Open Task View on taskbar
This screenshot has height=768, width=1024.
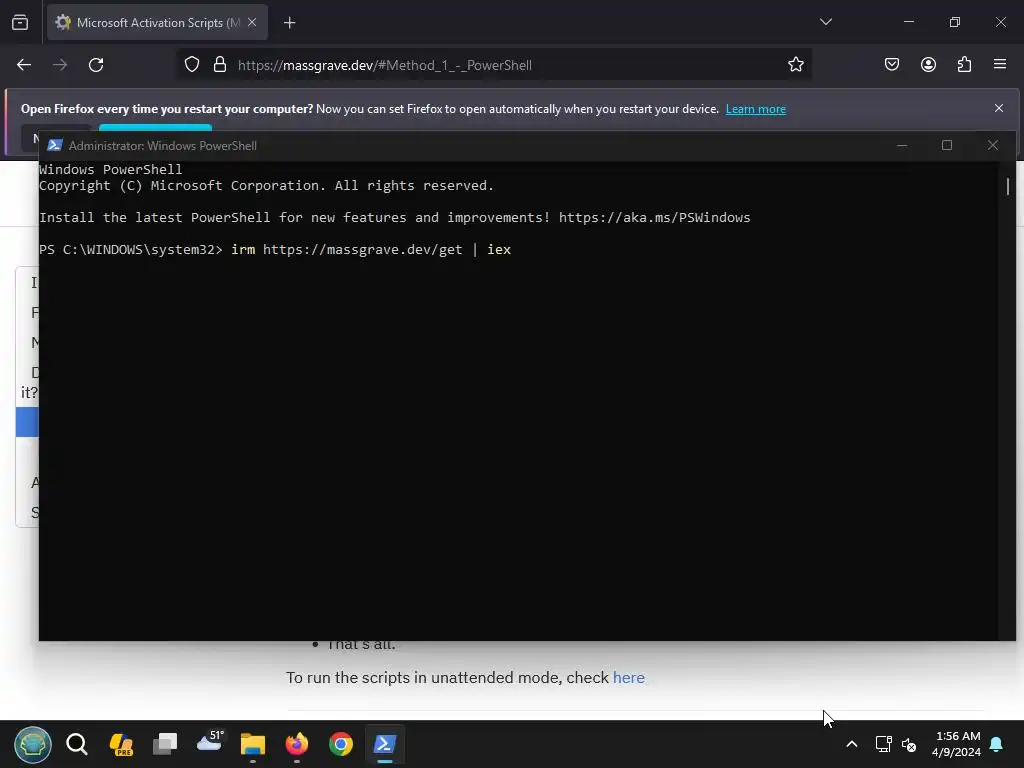click(165, 744)
